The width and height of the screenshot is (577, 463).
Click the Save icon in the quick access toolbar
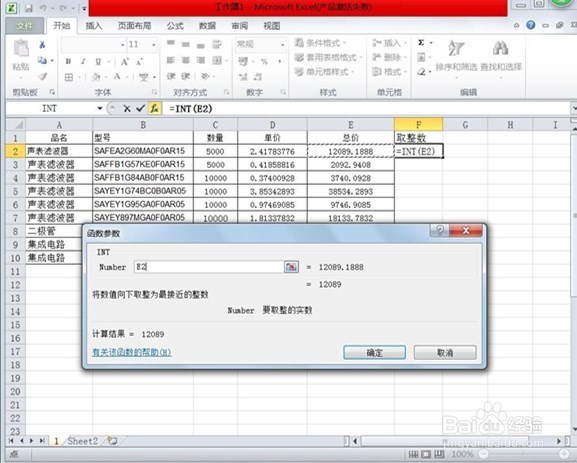tap(29, 8)
